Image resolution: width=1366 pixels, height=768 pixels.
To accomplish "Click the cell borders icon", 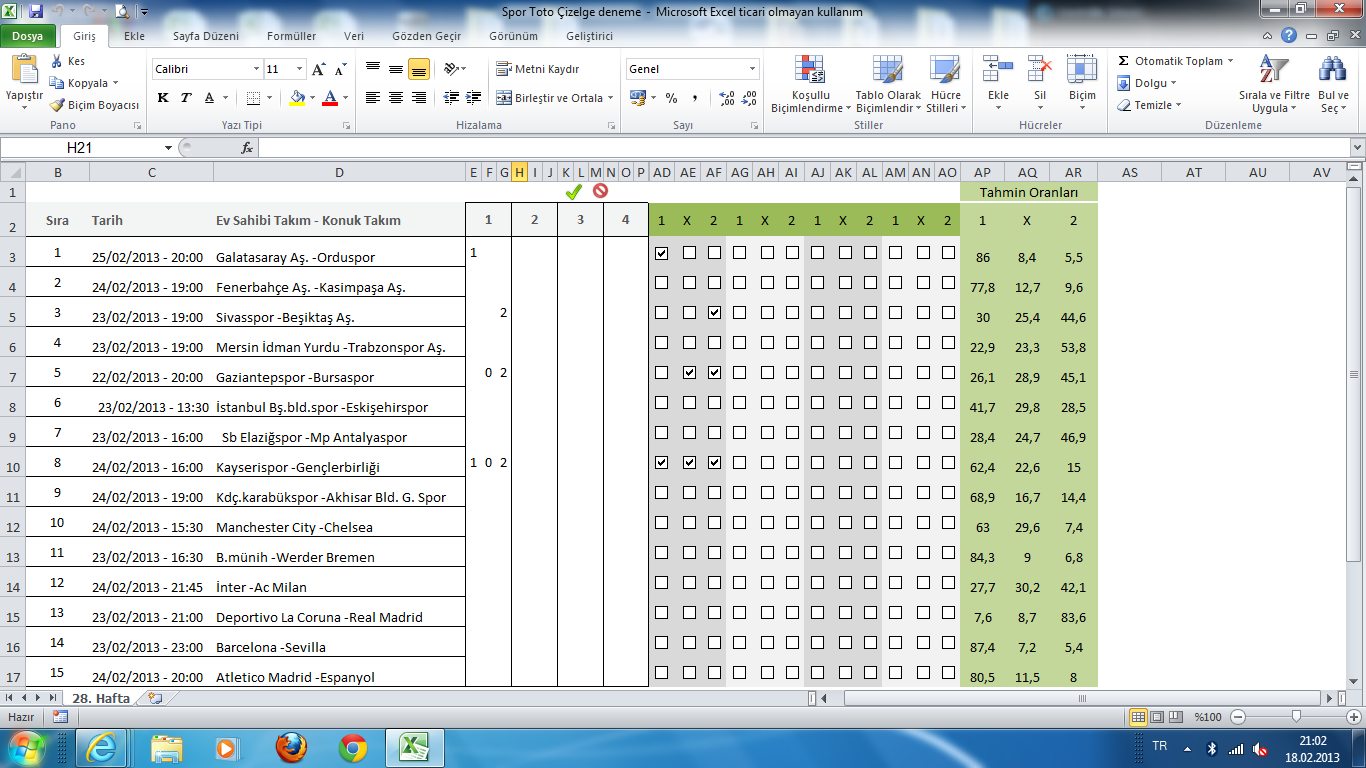I will point(253,98).
